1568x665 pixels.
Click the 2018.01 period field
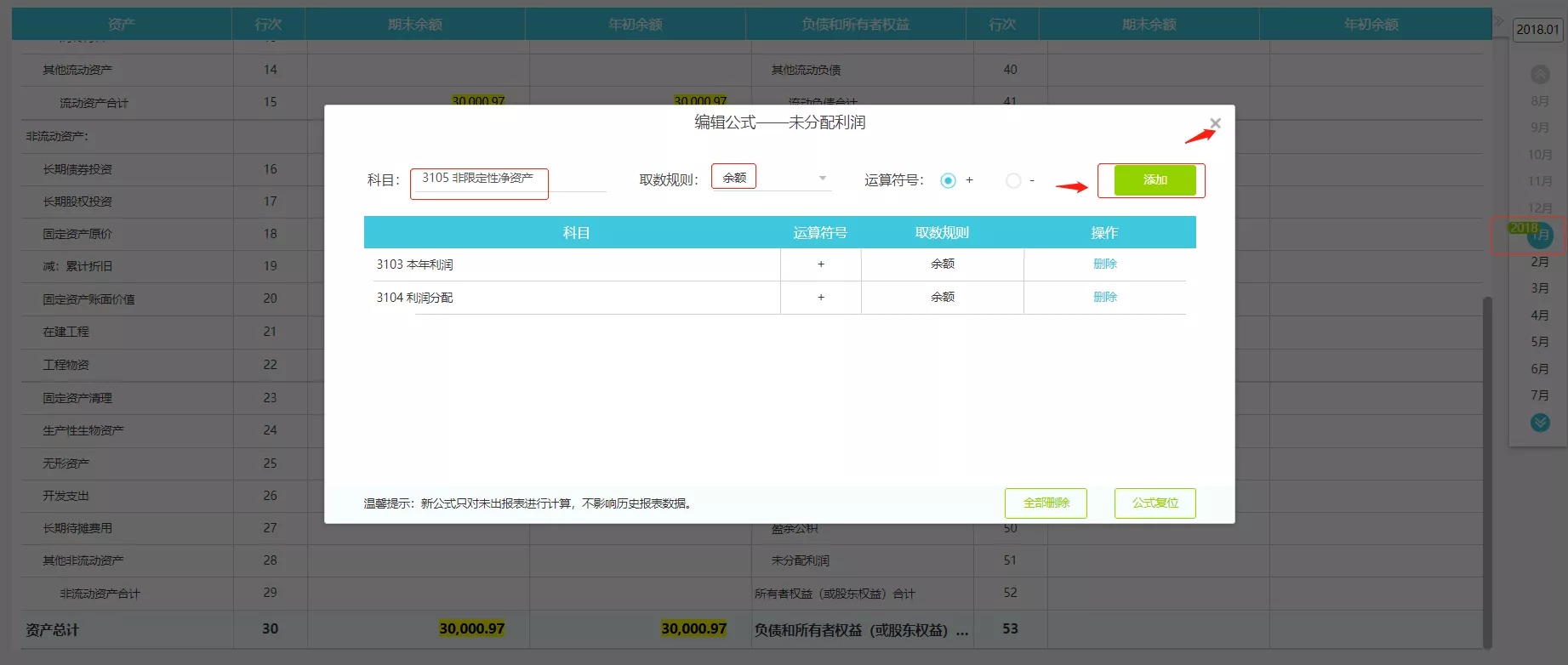(1537, 29)
